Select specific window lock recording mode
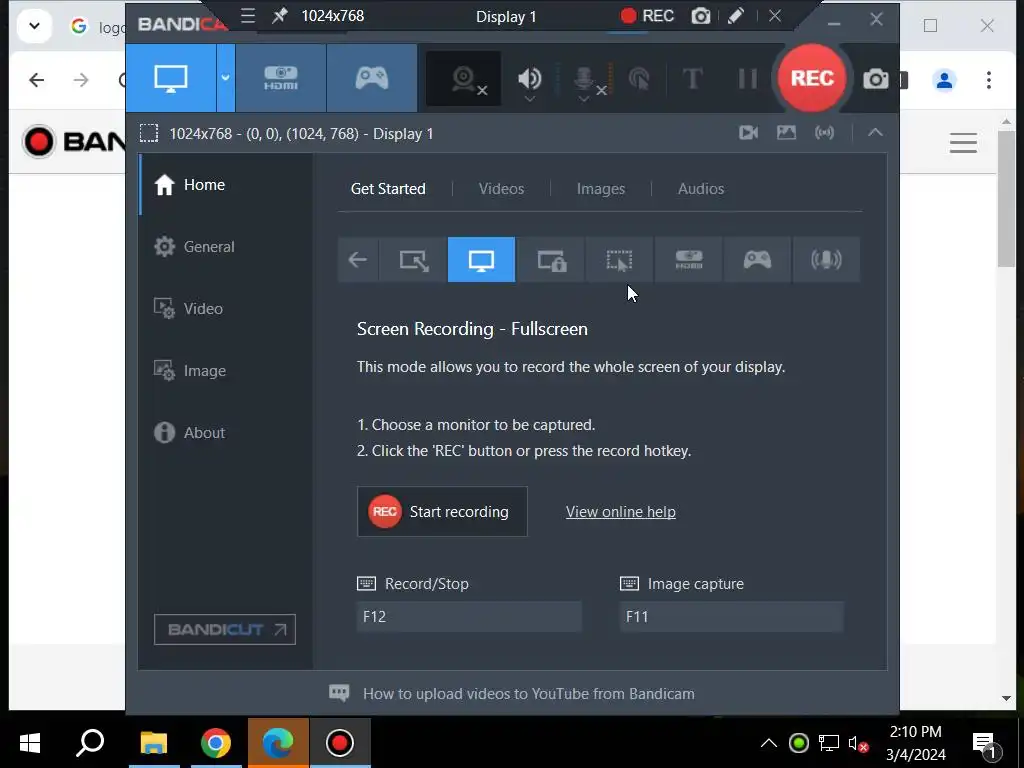Viewport: 1024px width, 768px height. coord(551,260)
